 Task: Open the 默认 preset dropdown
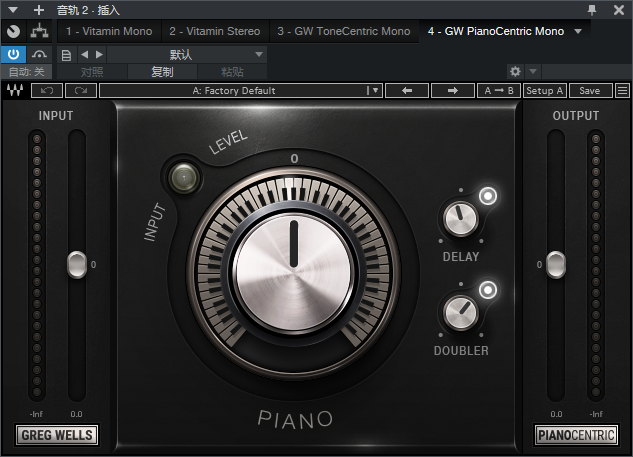[187, 55]
